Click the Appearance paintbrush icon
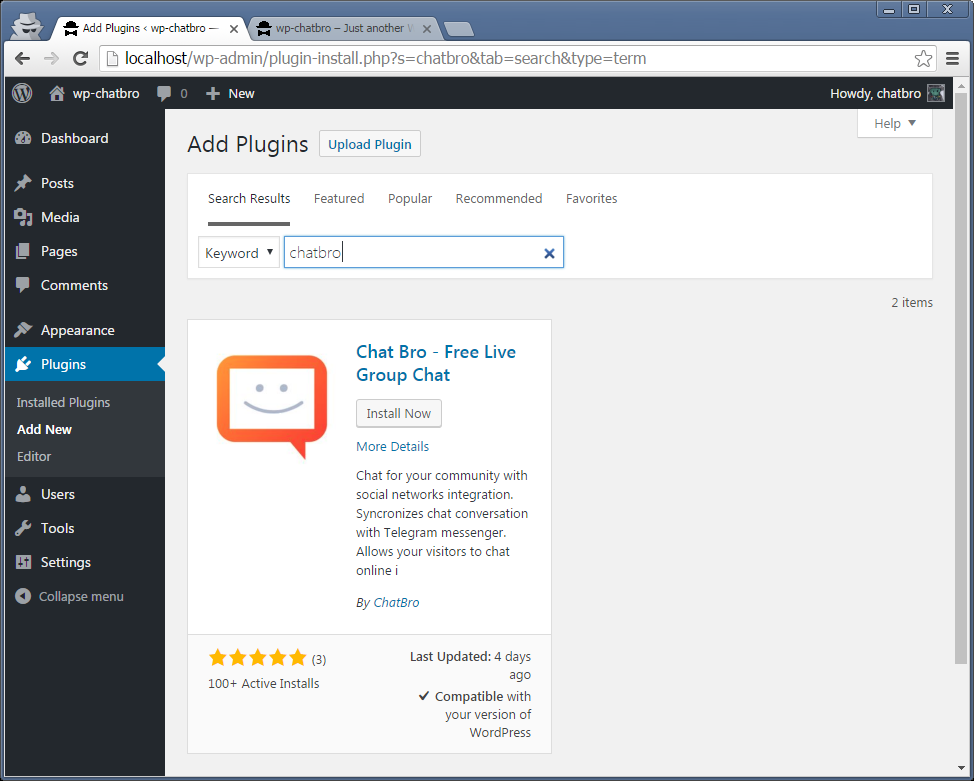This screenshot has width=974, height=781. click(x=23, y=330)
